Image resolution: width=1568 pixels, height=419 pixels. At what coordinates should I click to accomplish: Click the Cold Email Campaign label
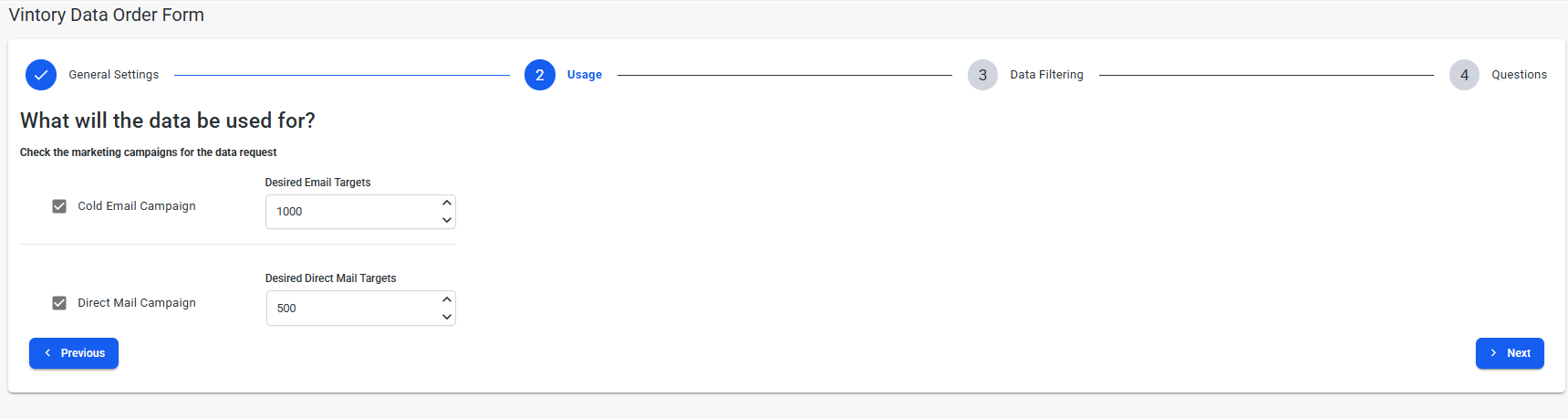click(137, 206)
